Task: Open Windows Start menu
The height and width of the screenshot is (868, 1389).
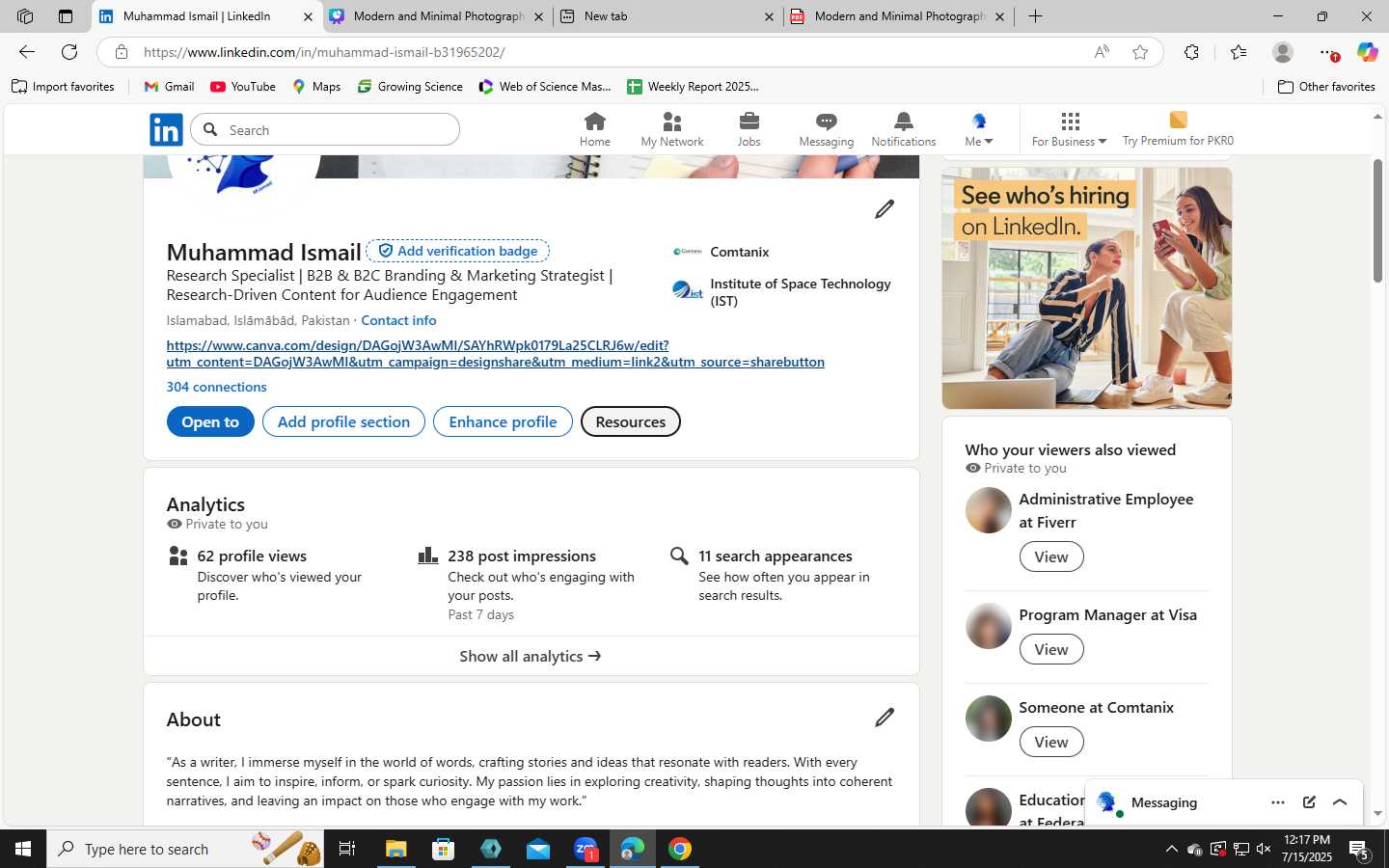Action: coord(23,849)
